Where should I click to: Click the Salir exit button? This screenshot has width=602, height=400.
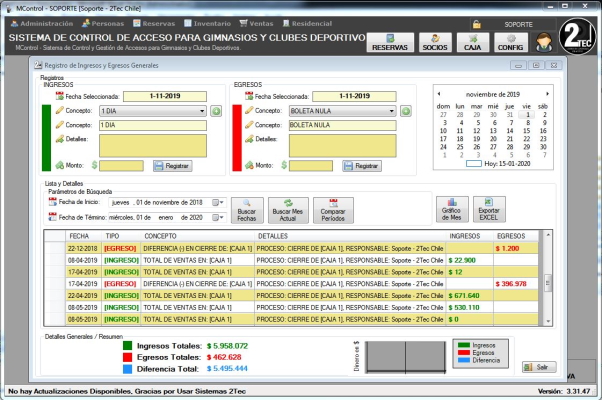click(x=539, y=367)
